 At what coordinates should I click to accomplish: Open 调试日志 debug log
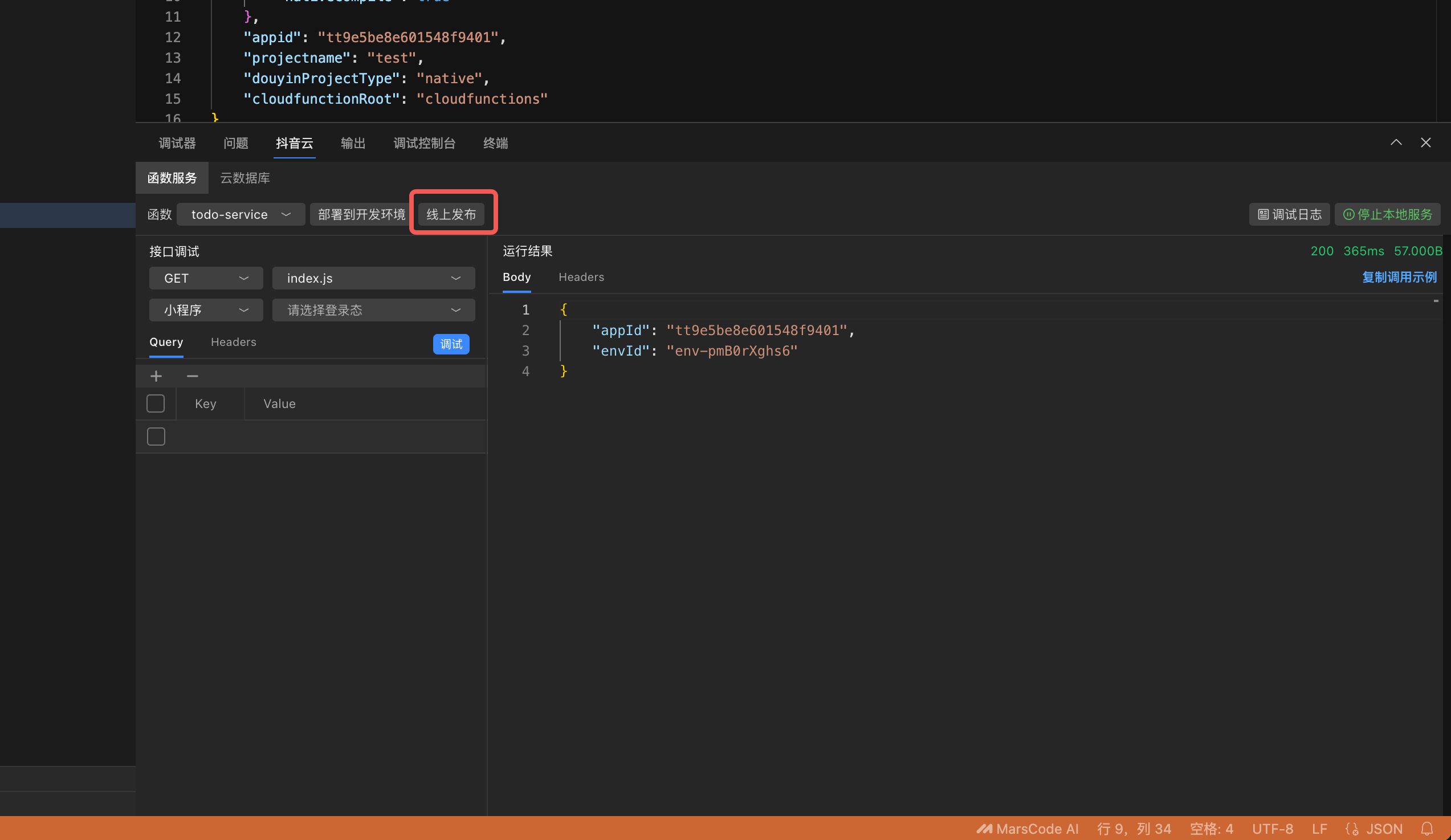point(1289,214)
